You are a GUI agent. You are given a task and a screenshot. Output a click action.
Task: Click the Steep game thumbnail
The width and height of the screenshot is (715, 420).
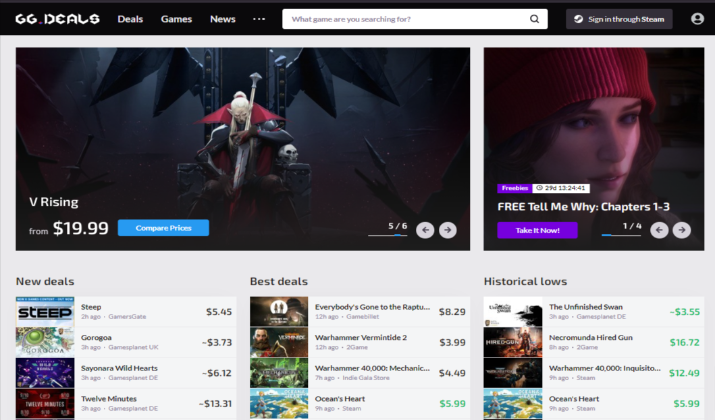45,311
